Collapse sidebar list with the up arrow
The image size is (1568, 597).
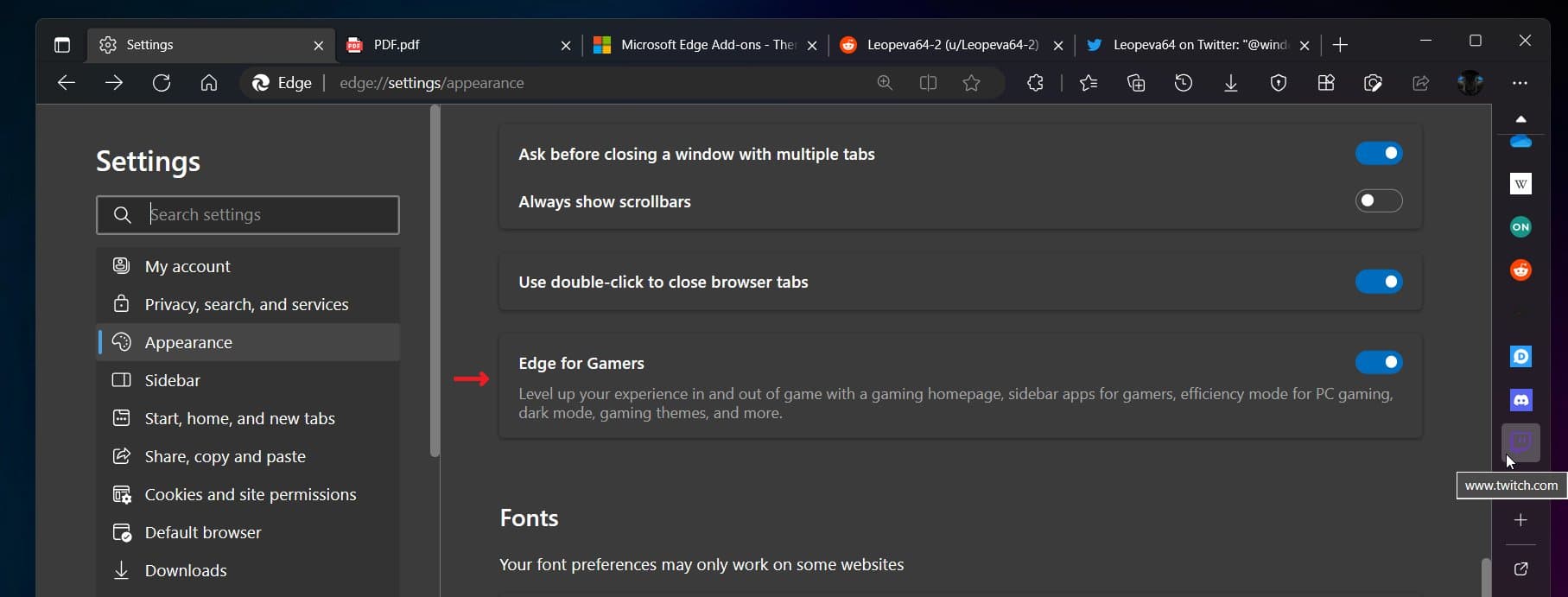[1520, 119]
